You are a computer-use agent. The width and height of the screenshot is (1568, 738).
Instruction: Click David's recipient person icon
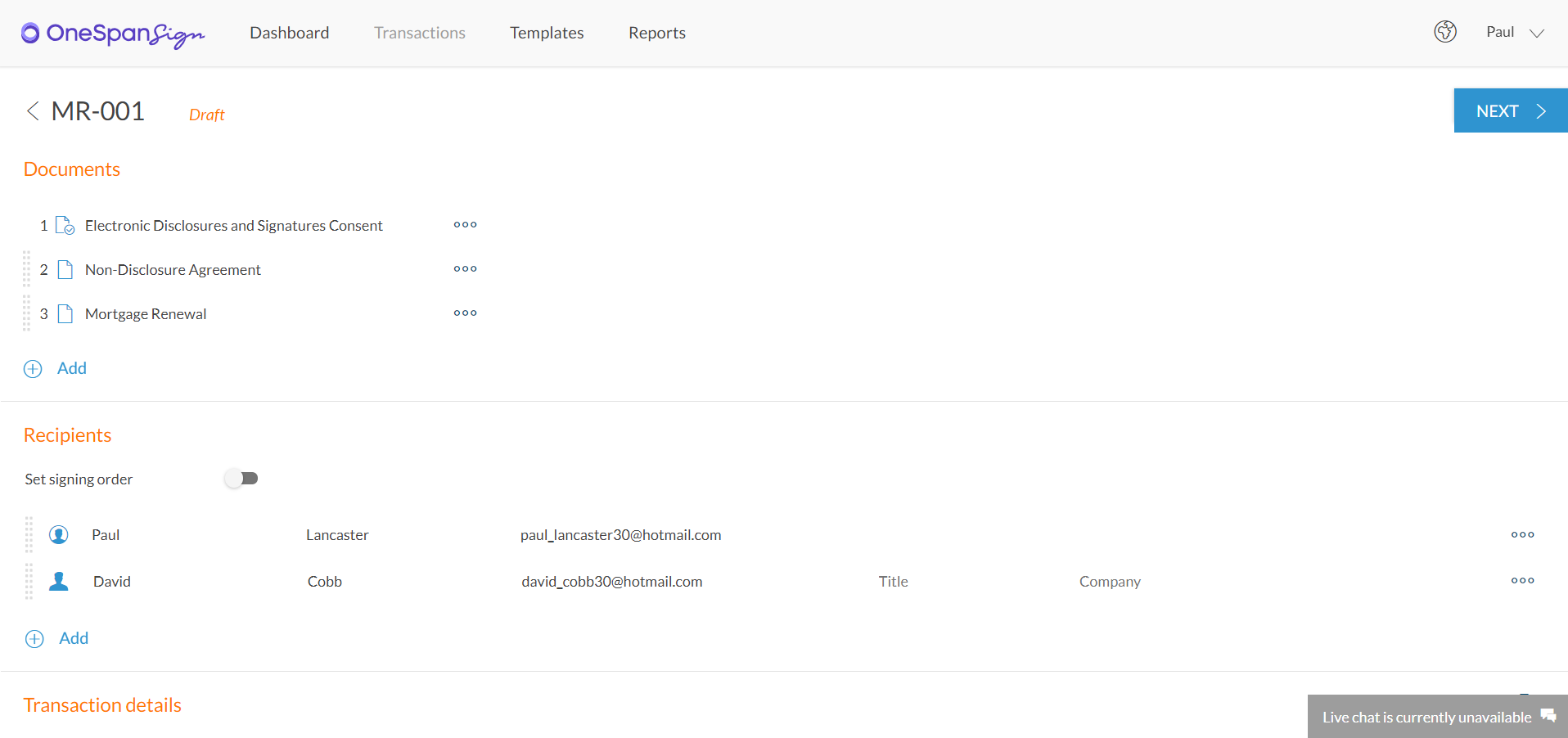[59, 582]
